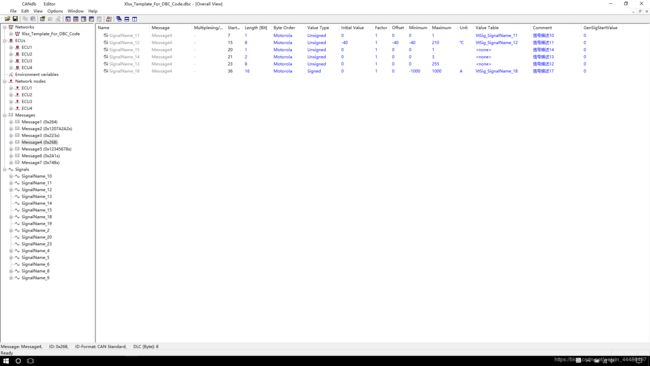Open the File menu
This screenshot has height=366, width=650.
click(13, 11)
